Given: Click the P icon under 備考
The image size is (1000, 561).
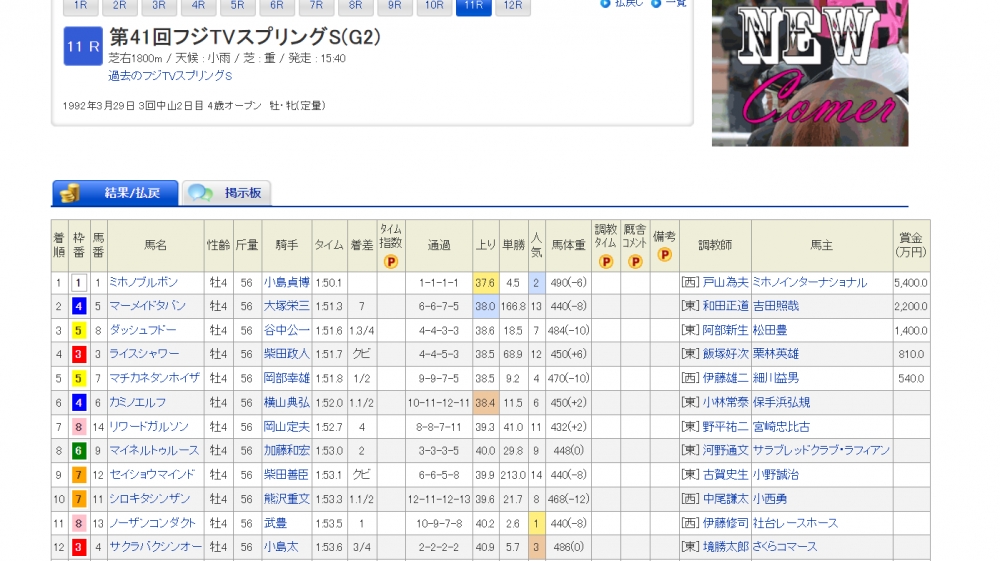Looking at the screenshot, I should (x=665, y=255).
